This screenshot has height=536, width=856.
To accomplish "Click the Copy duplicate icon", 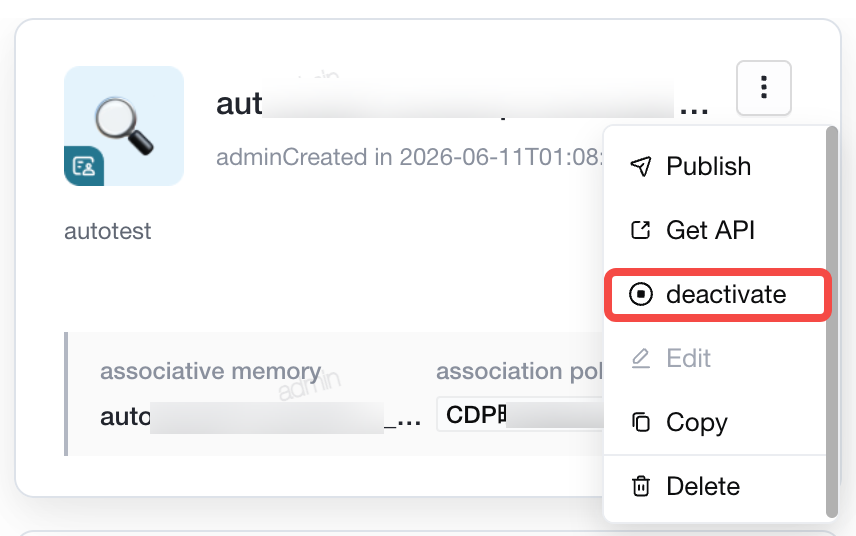I will click(x=641, y=422).
